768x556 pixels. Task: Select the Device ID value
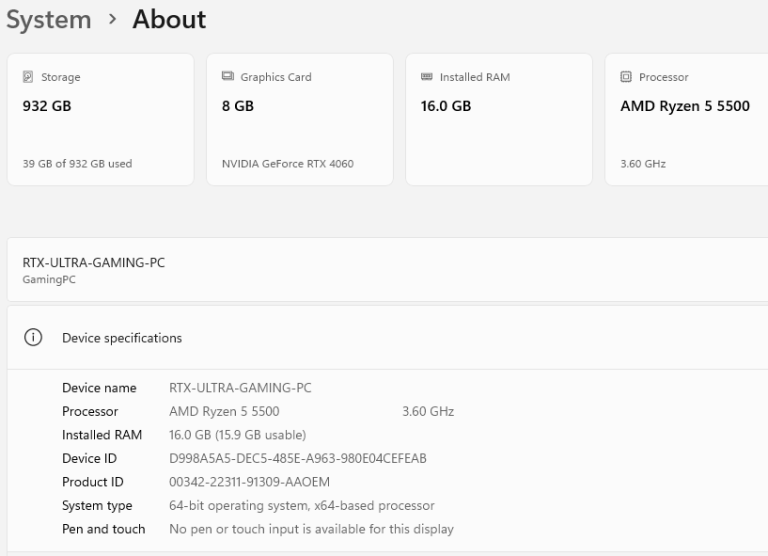tap(298, 458)
